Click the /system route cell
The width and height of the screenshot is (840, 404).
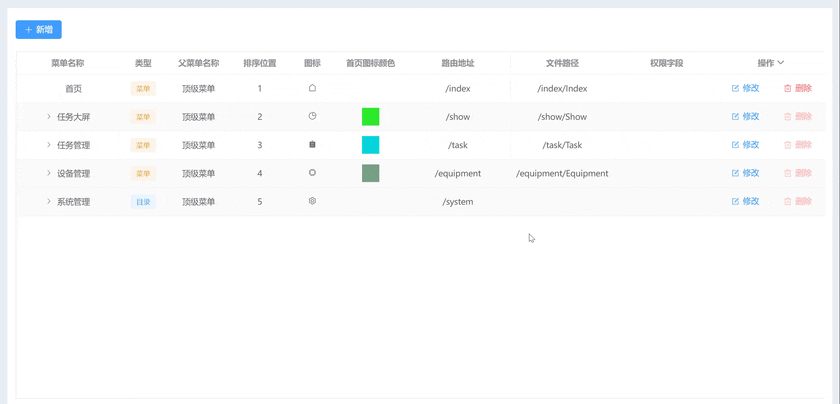click(x=458, y=202)
